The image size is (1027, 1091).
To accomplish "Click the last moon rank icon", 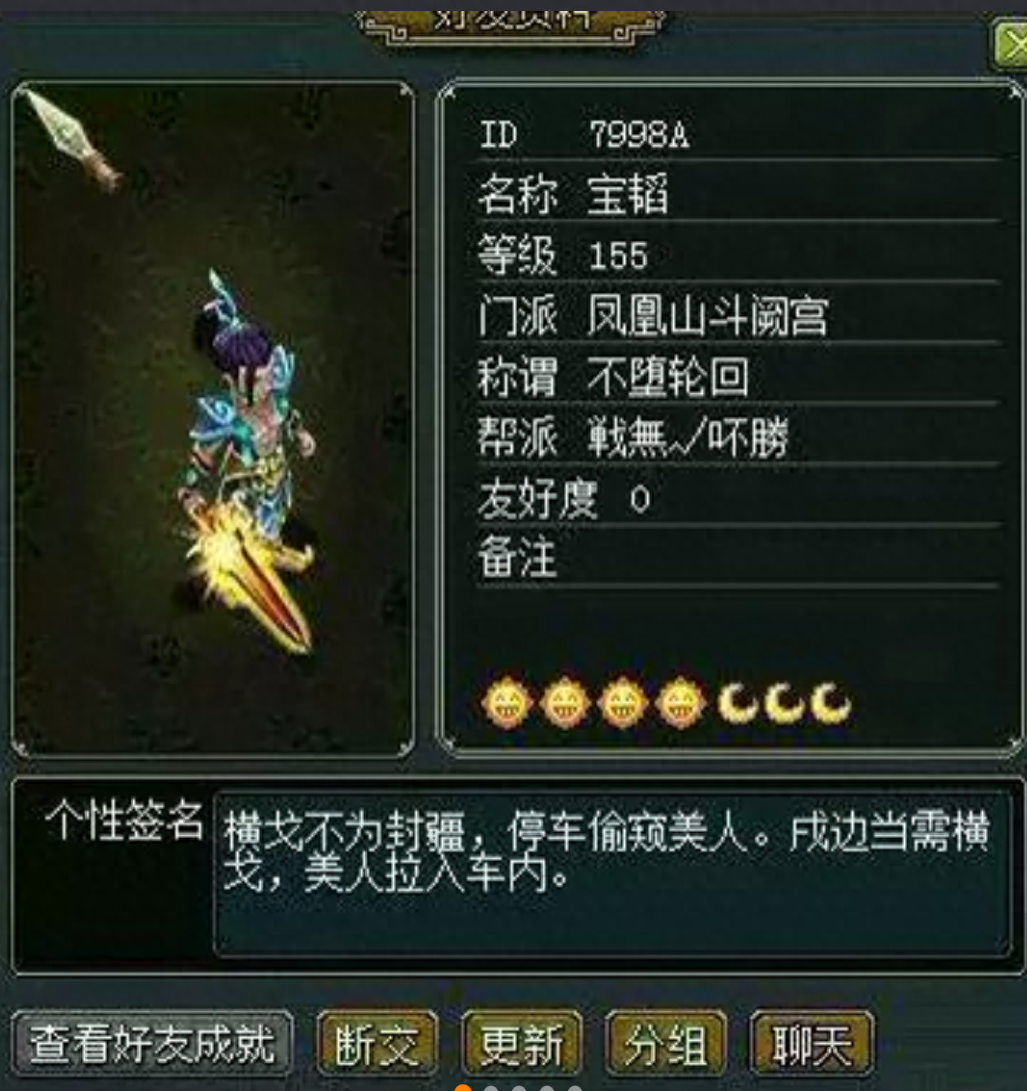I will coord(830,703).
